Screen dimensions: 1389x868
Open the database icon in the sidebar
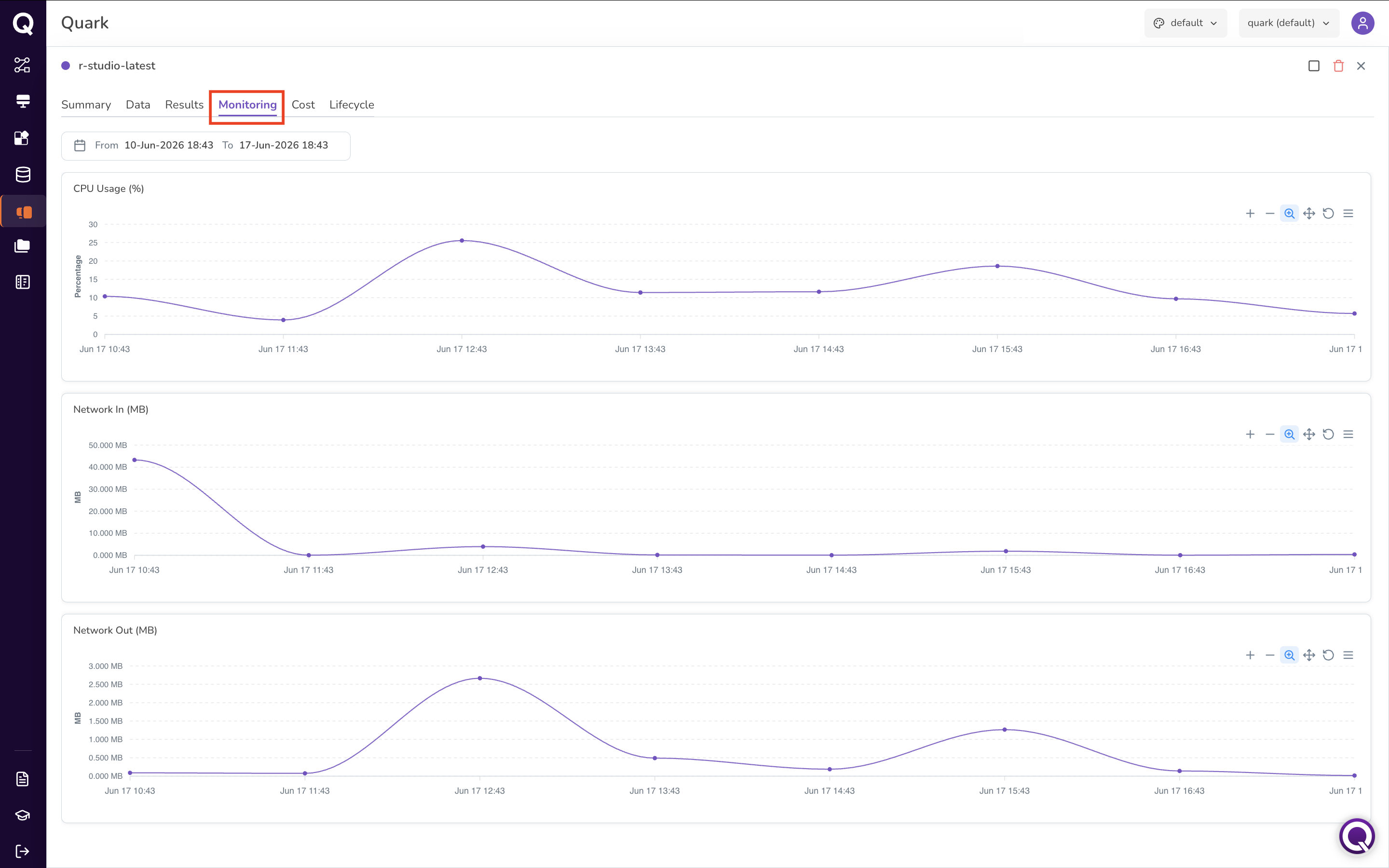coord(23,175)
